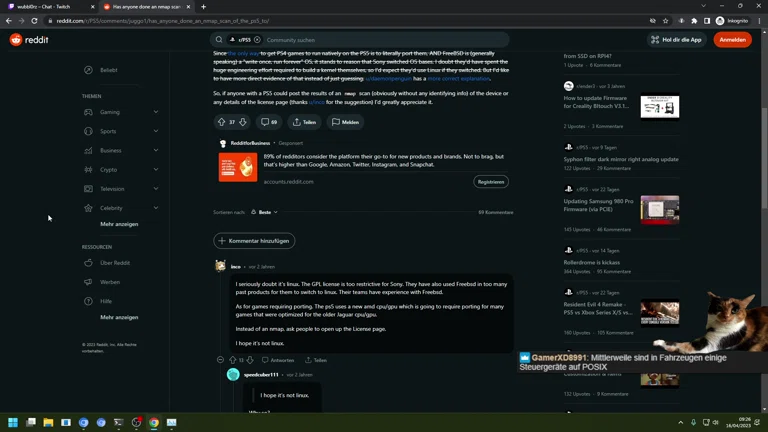Open Beliebt in the sidebar
Viewport: 768px width, 432px height.
108,70
